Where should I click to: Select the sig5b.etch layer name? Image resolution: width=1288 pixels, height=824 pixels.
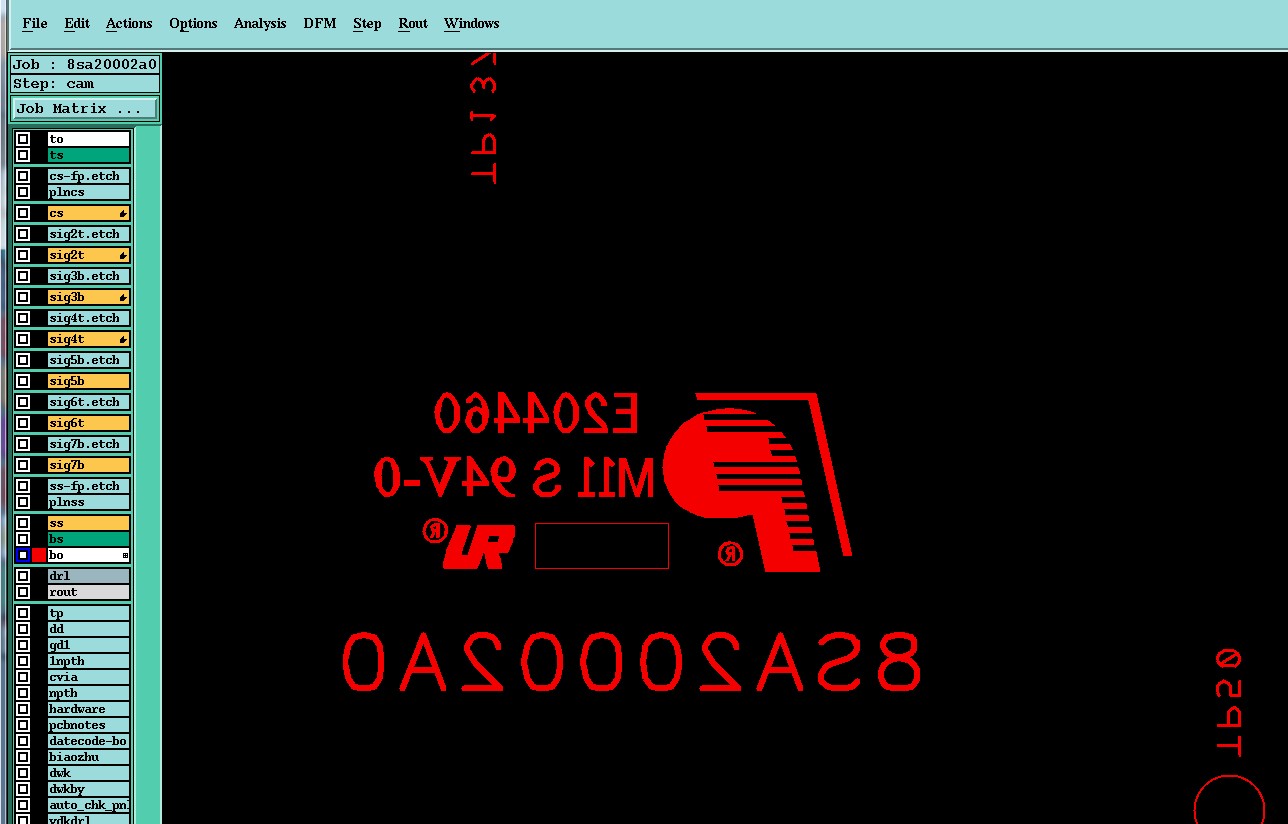coord(89,360)
